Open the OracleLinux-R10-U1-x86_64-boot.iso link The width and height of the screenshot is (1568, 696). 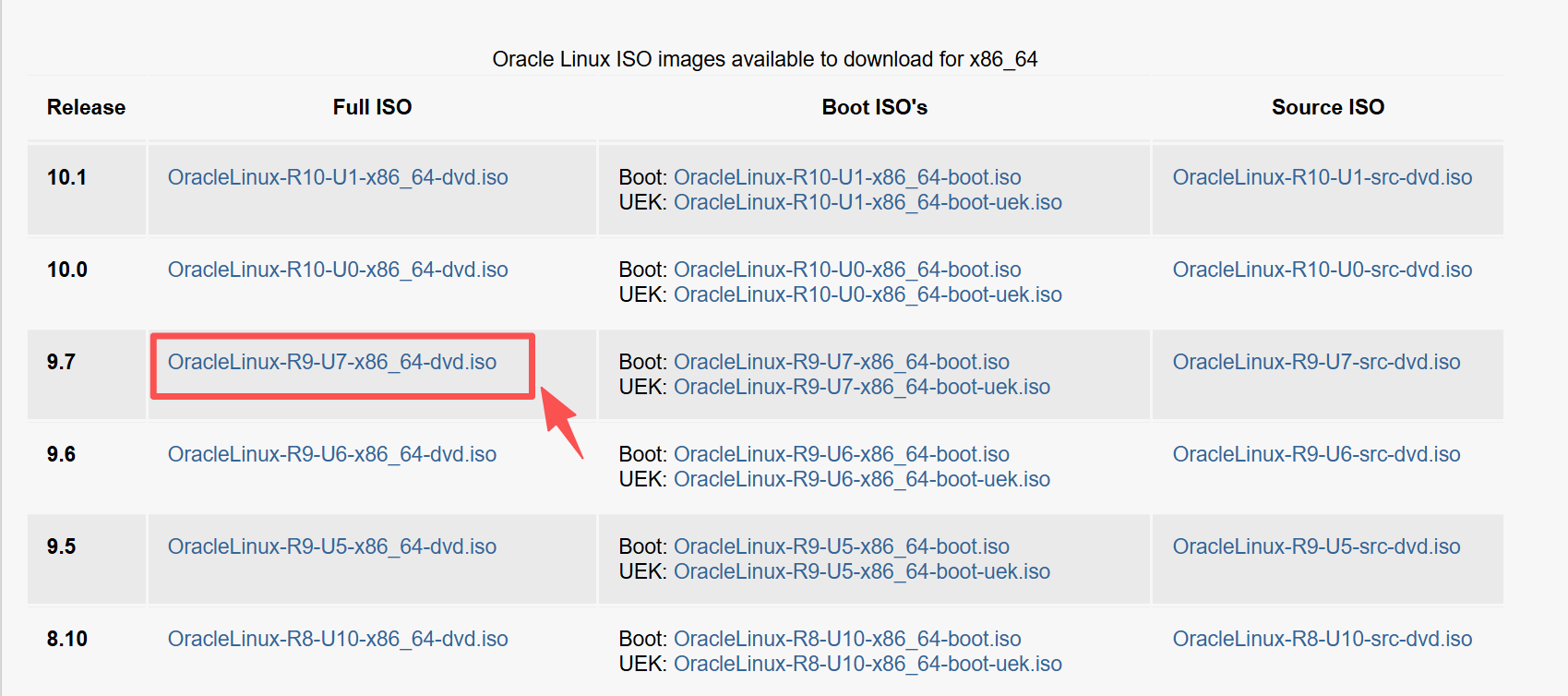tap(847, 176)
